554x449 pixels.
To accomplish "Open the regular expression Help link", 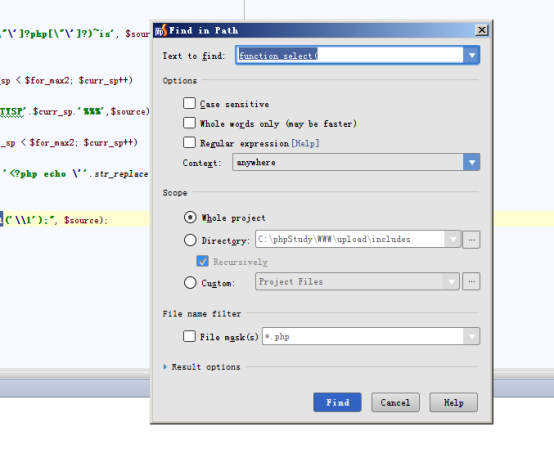I will tap(305, 143).
